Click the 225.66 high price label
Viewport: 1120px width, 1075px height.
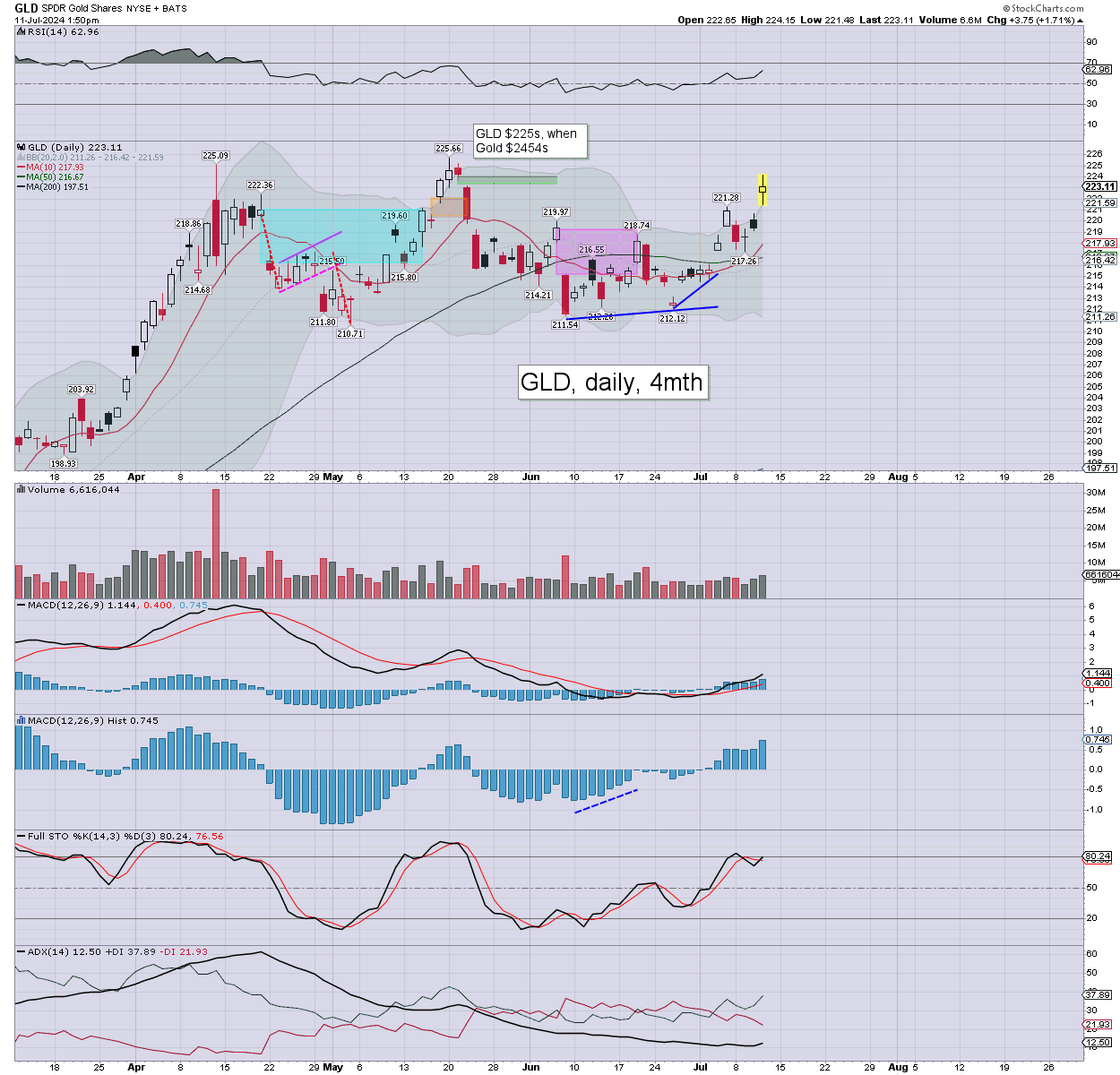point(448,149)
